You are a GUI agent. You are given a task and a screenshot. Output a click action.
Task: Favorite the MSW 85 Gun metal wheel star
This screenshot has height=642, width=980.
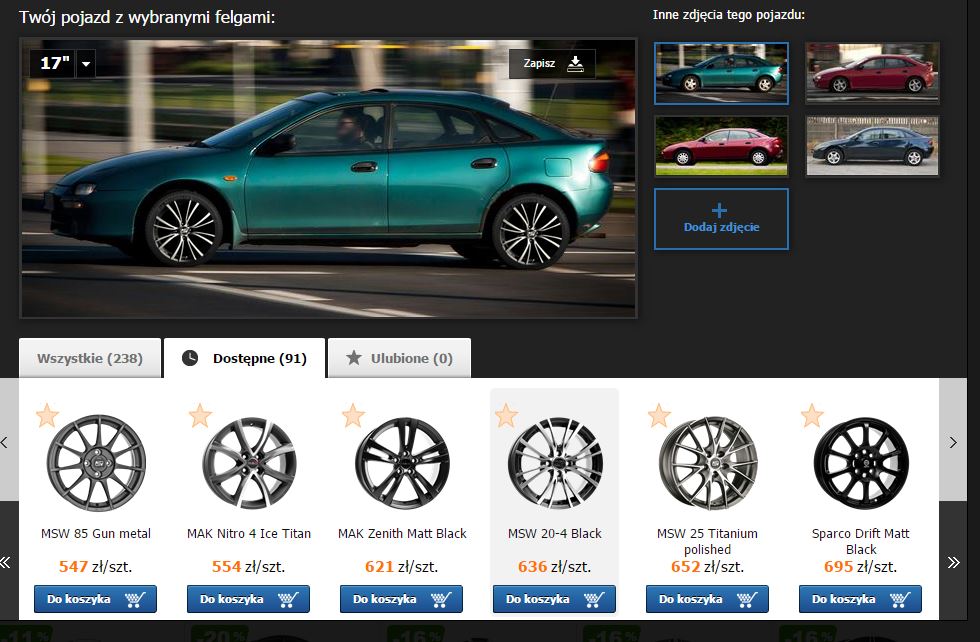click(x=48, y=415)
